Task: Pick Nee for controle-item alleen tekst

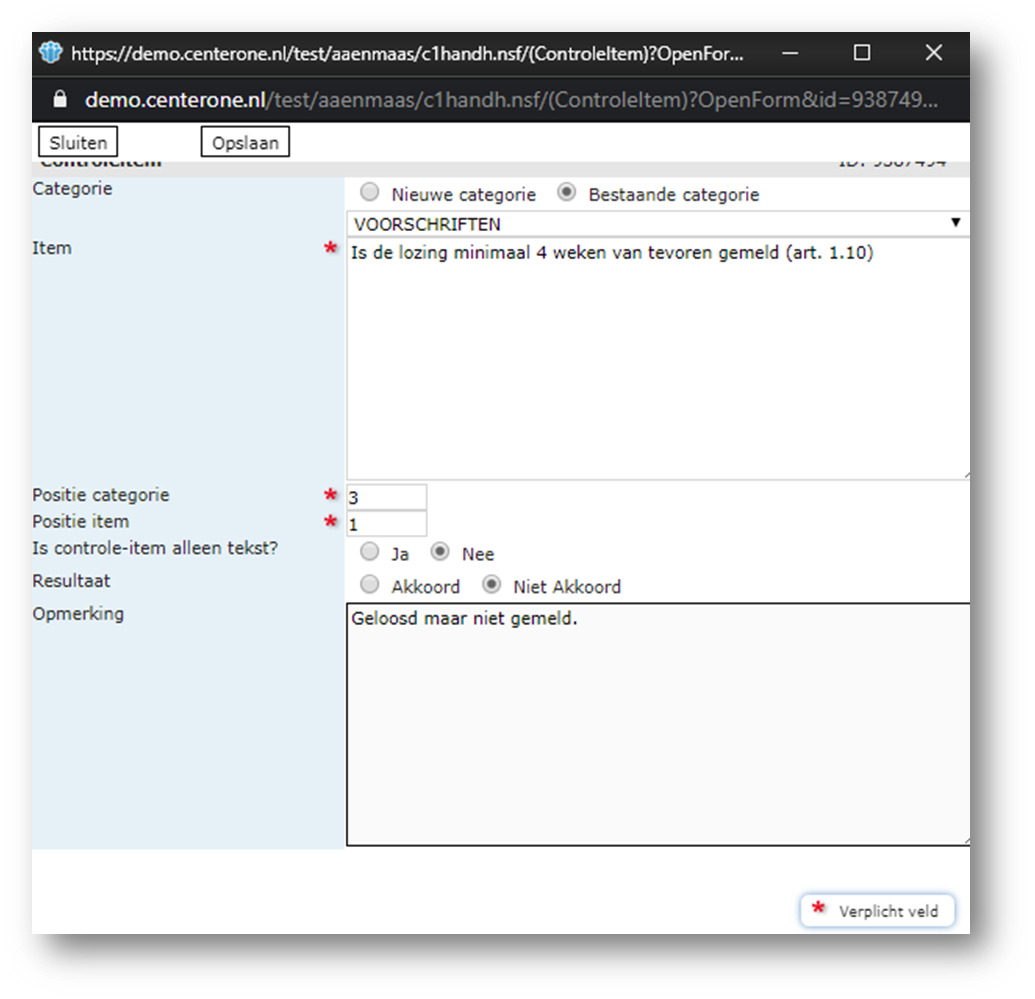Action: click(x=440, y=552)
